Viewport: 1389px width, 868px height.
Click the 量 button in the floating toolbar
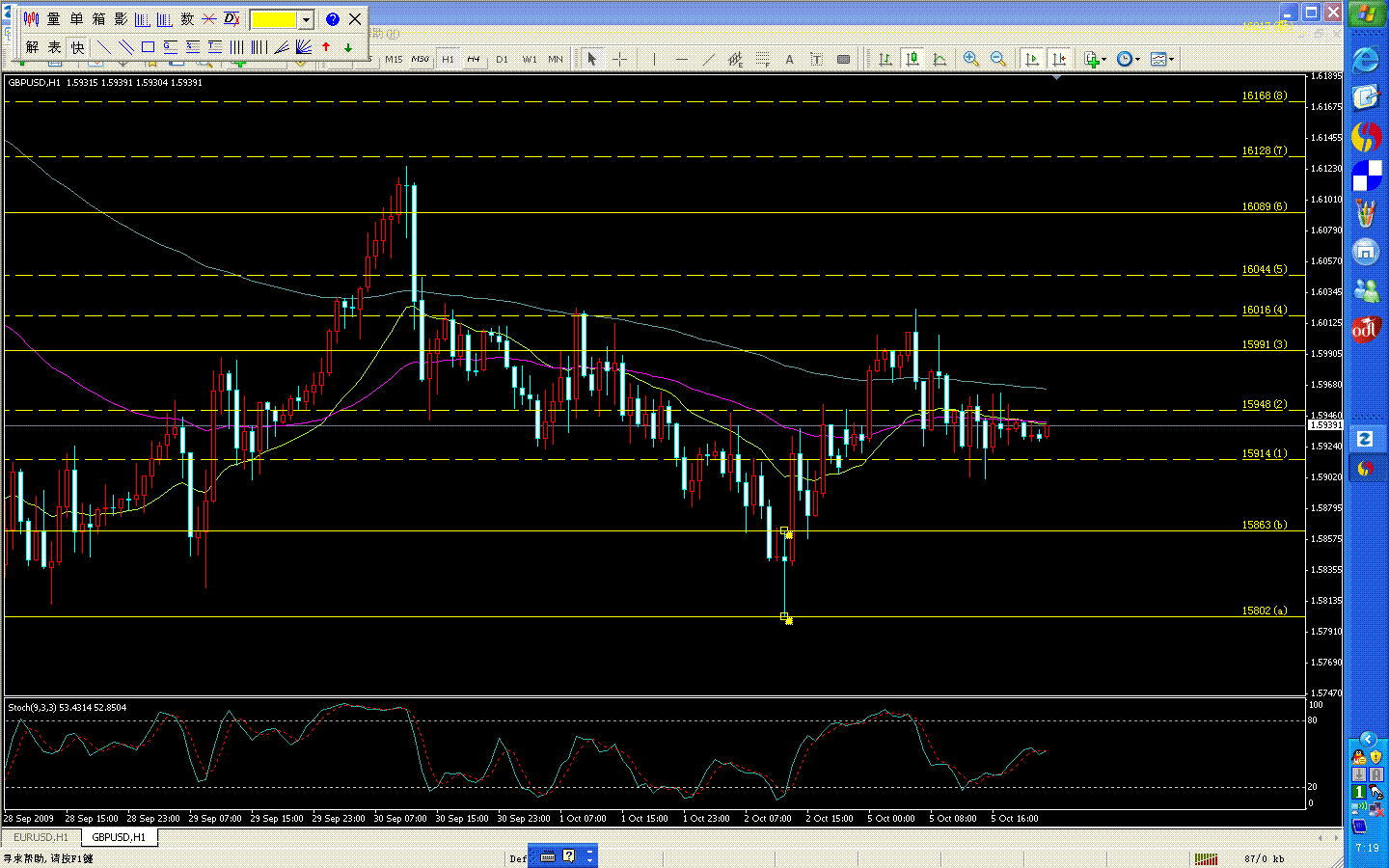coord(54,19)
